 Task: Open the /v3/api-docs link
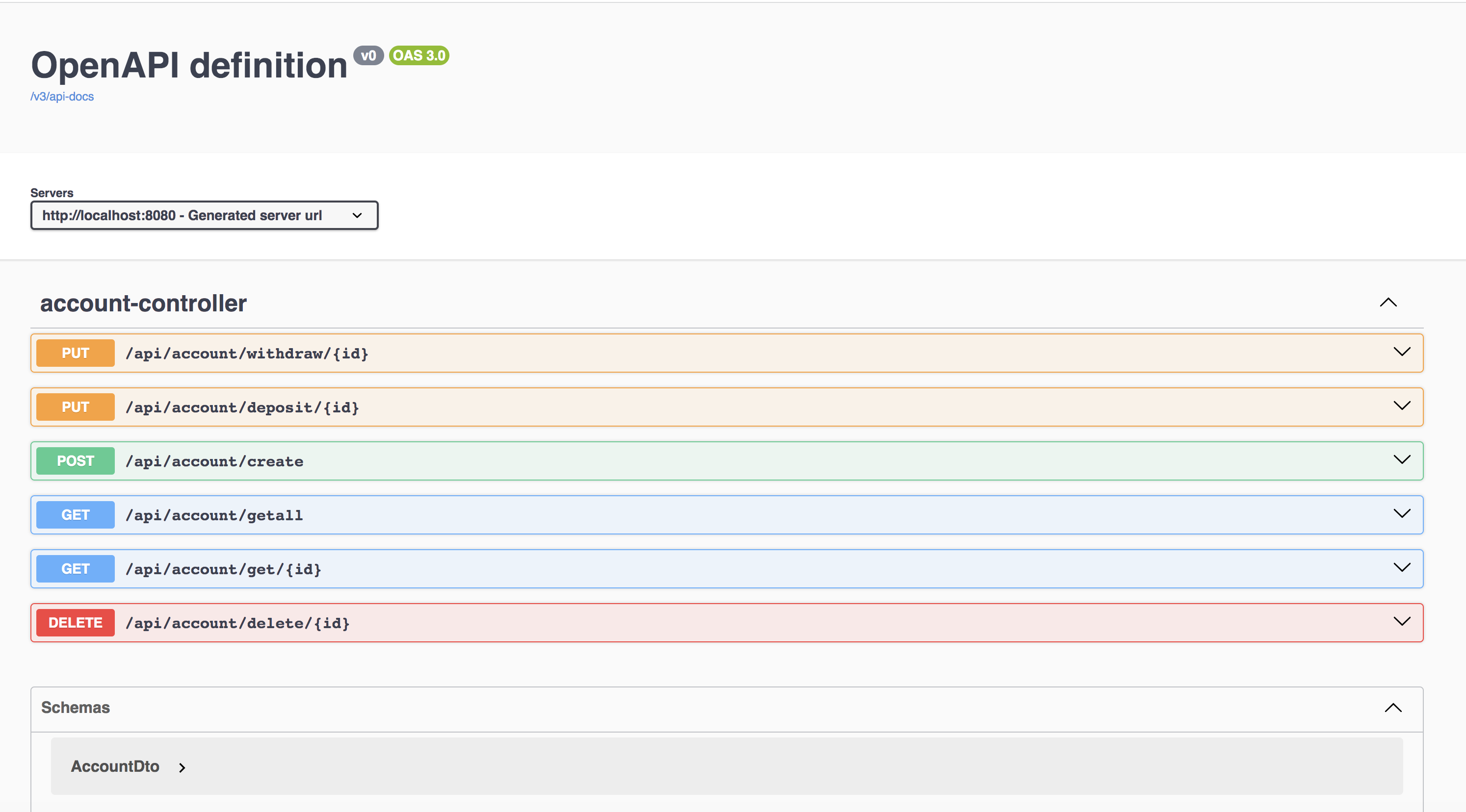(62, 96)
